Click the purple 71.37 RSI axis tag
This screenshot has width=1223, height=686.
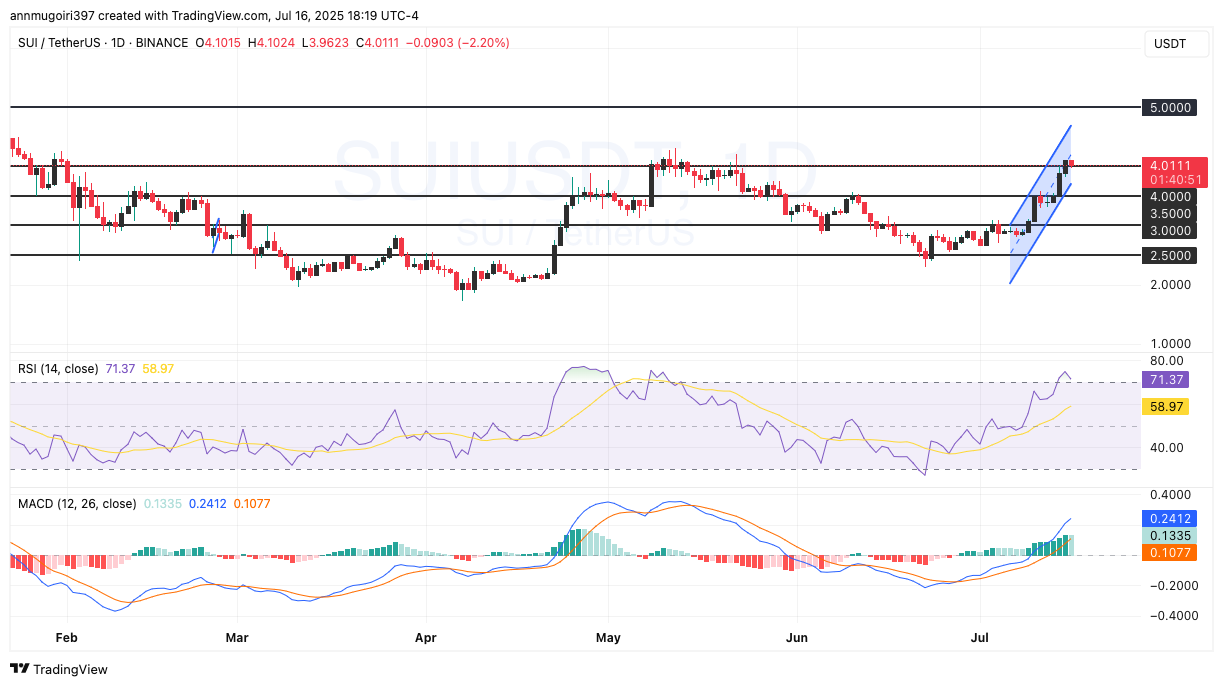click(1165, 381)
